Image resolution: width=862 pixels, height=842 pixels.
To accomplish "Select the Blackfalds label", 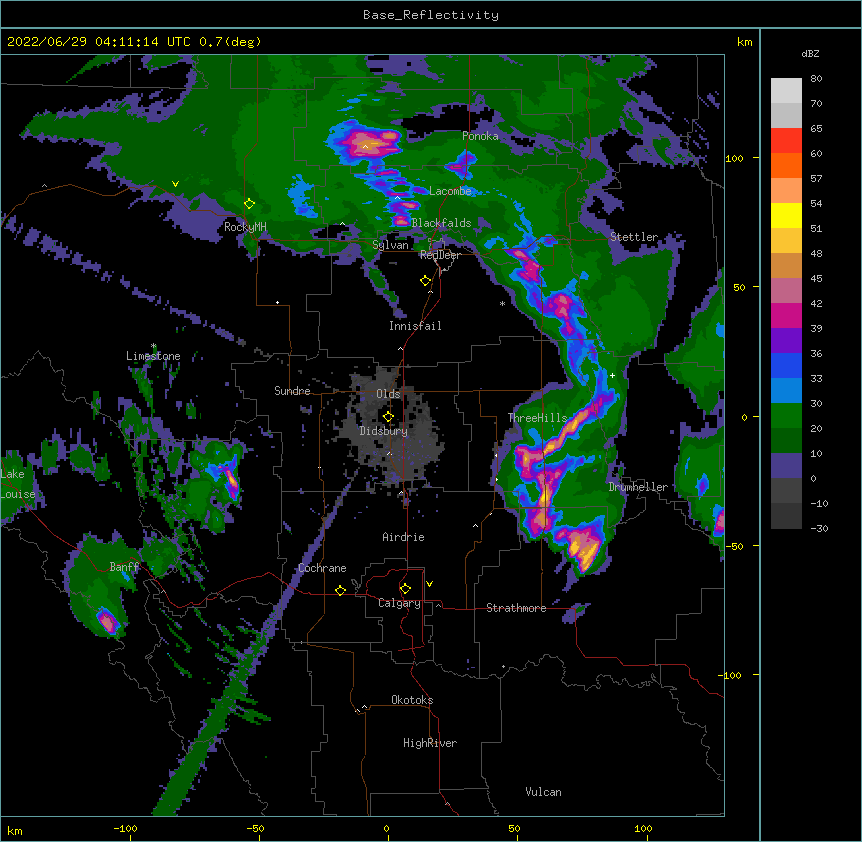I will click(x=441, y=223).
